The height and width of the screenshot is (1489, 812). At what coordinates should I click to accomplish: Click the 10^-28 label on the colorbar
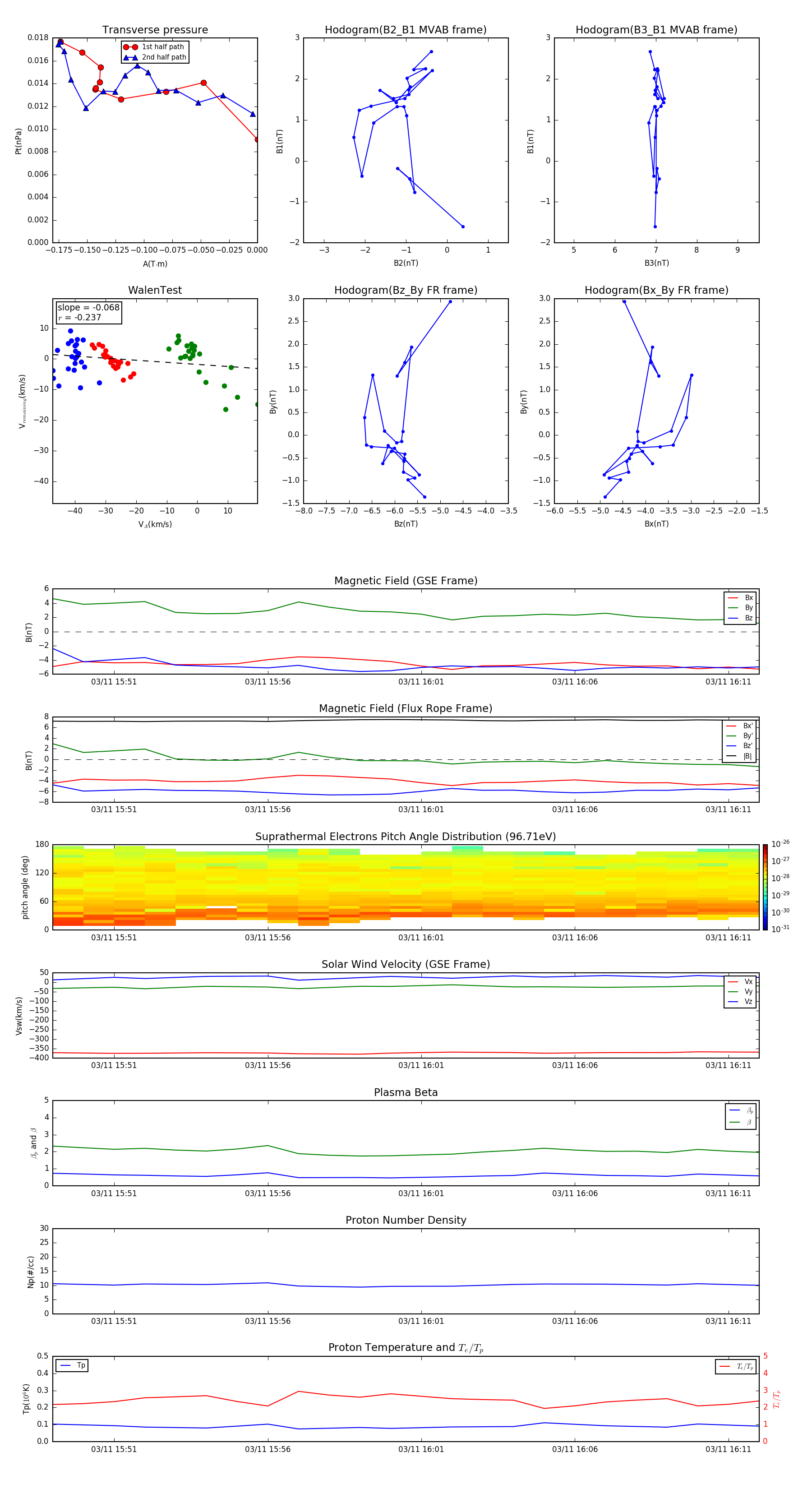click(780, 878)
